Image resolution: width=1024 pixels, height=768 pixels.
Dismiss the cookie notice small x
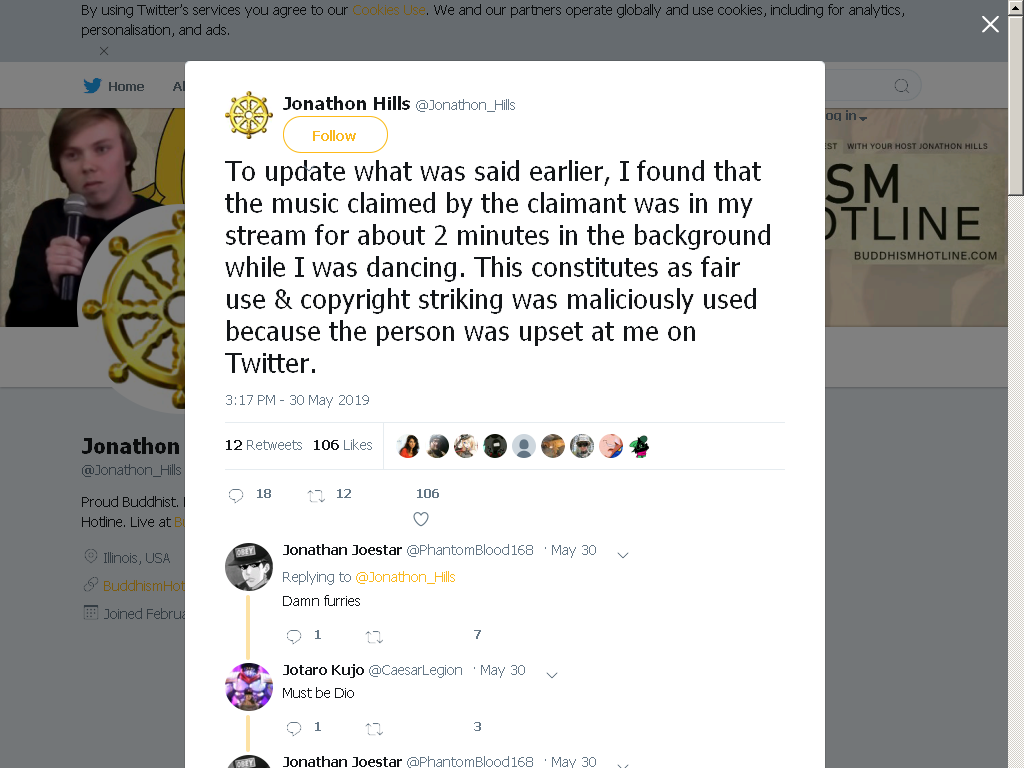pos(104,51)
